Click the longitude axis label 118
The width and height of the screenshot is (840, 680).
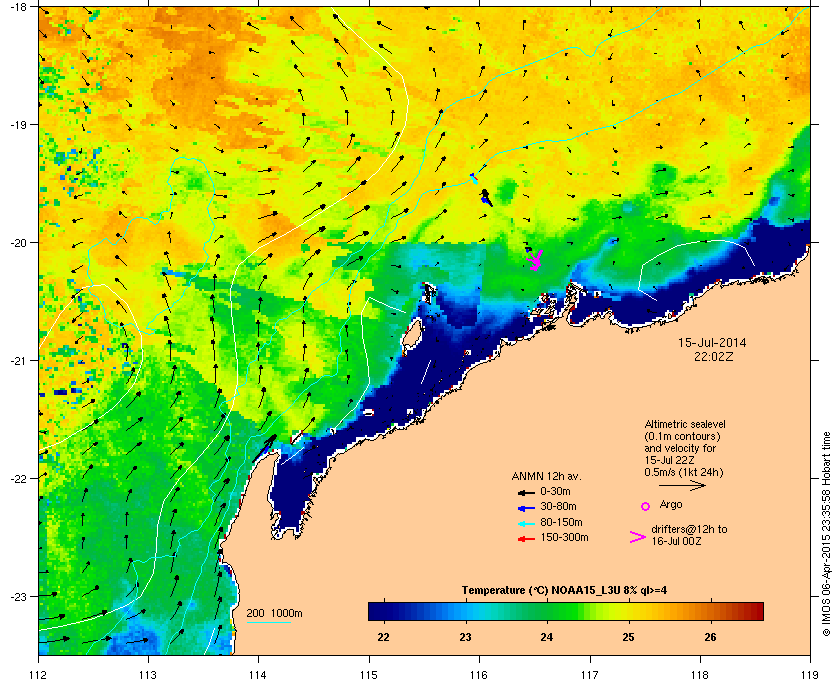click(x=700, y=675)
